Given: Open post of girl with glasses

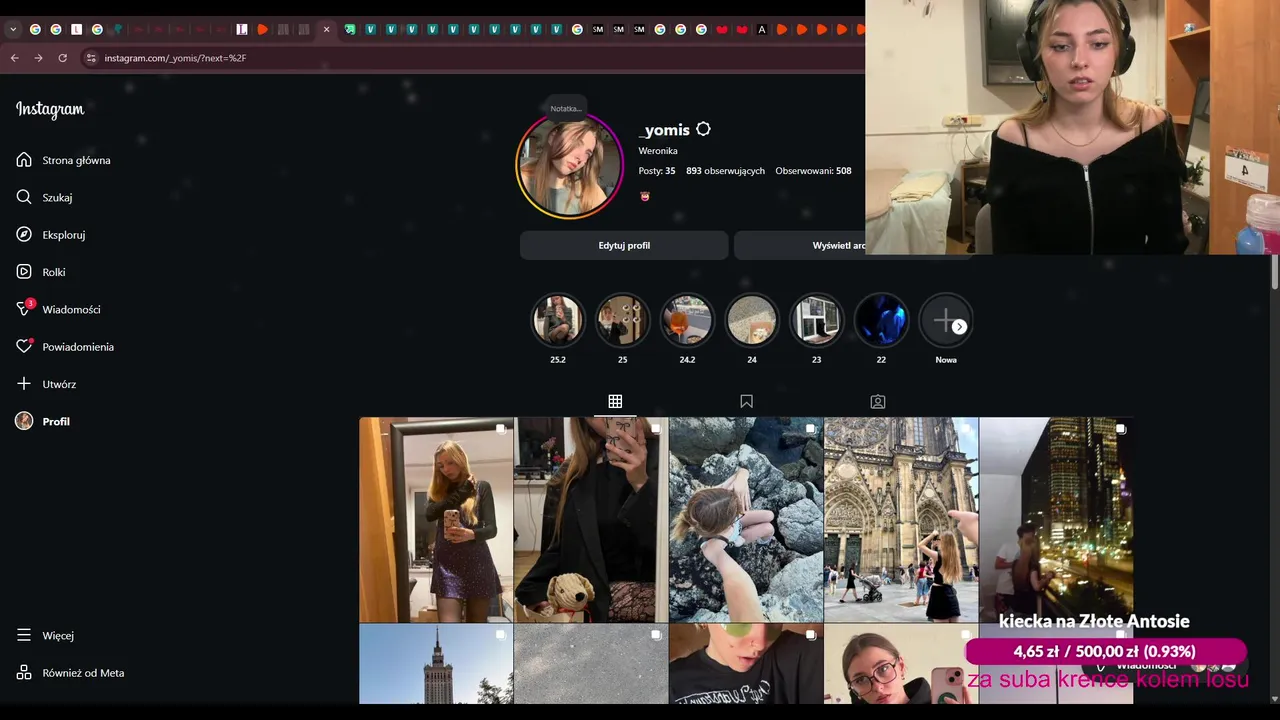Looking at the screenshot, I should coord(901,664).
